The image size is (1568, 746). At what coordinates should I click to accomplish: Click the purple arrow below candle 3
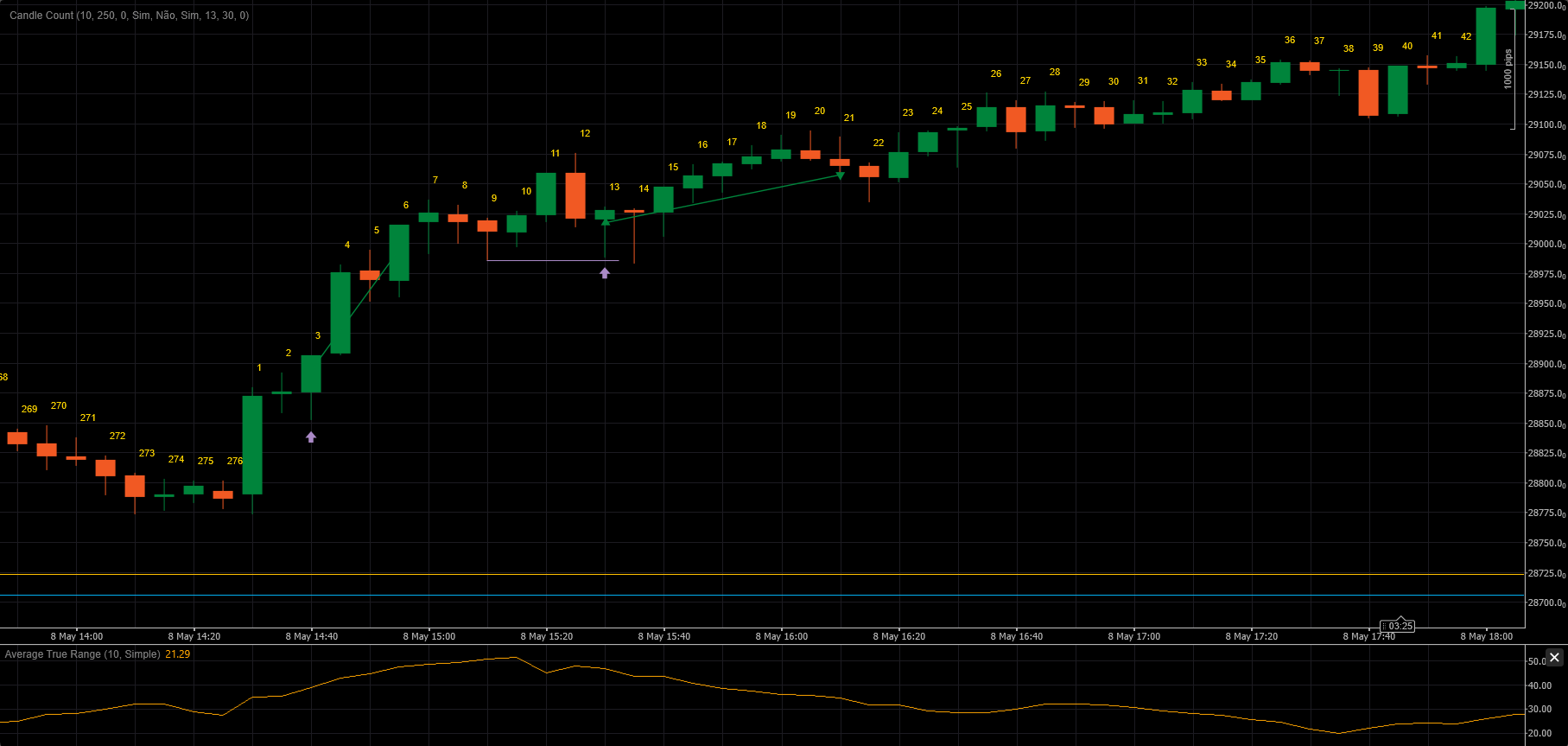311,437
